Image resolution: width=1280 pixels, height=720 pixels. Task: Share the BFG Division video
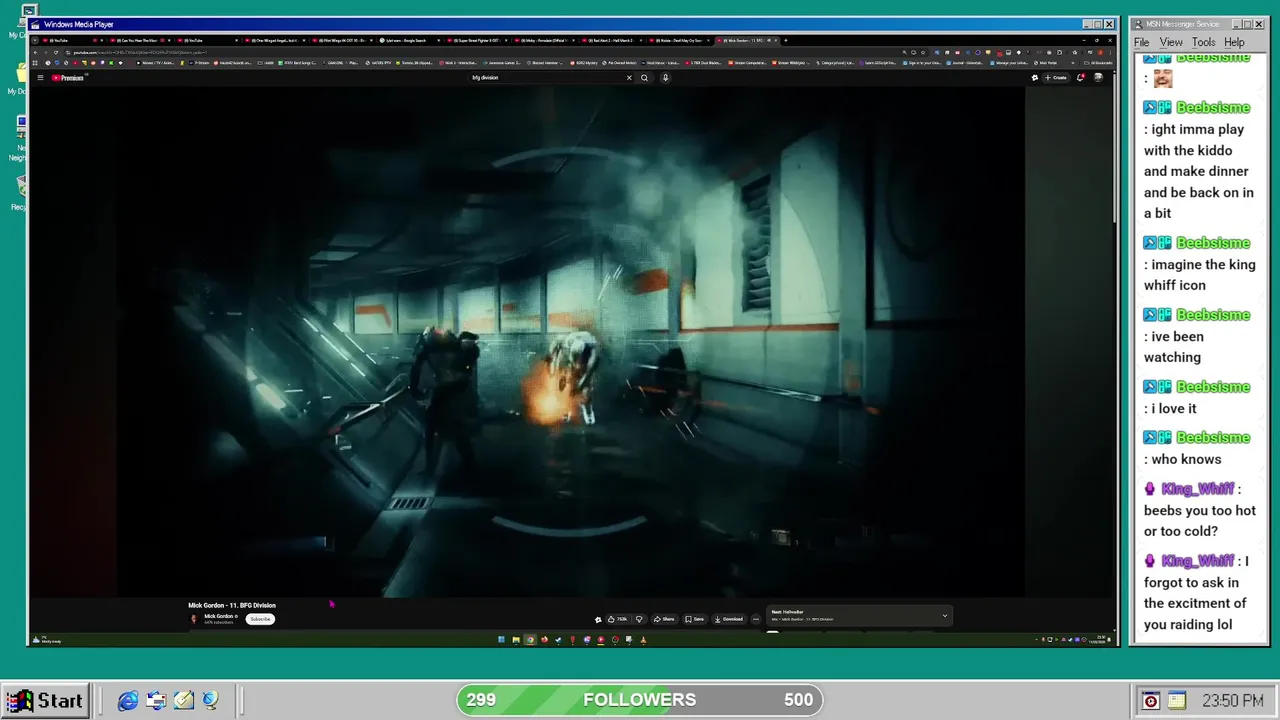click(665, 619)
